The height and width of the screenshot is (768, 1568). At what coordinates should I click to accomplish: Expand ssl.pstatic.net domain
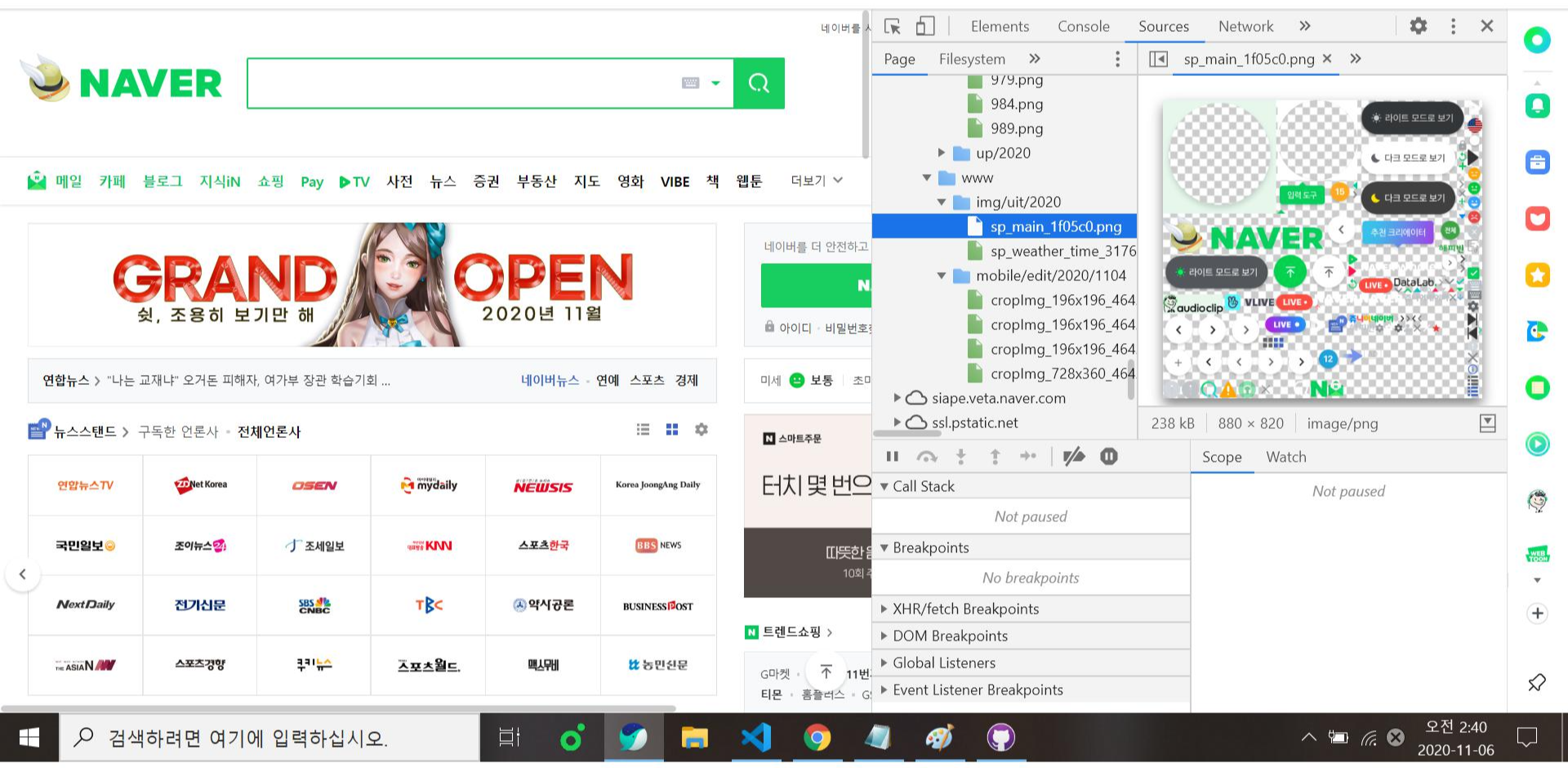coord(897,422)
